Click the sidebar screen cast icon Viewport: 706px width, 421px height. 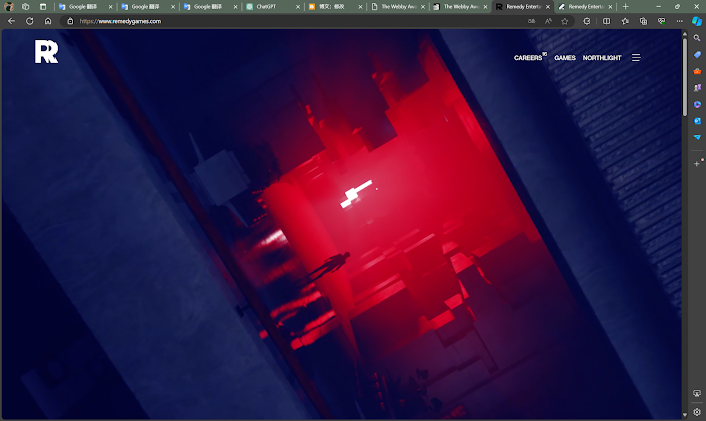pyautogui.click(x=697, y=394)
